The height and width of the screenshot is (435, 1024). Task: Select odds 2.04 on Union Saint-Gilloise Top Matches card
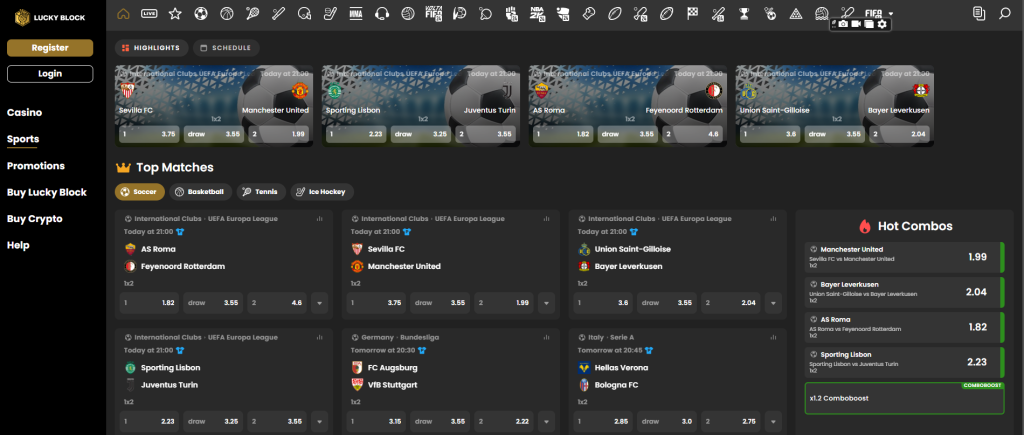click(731, 303)
